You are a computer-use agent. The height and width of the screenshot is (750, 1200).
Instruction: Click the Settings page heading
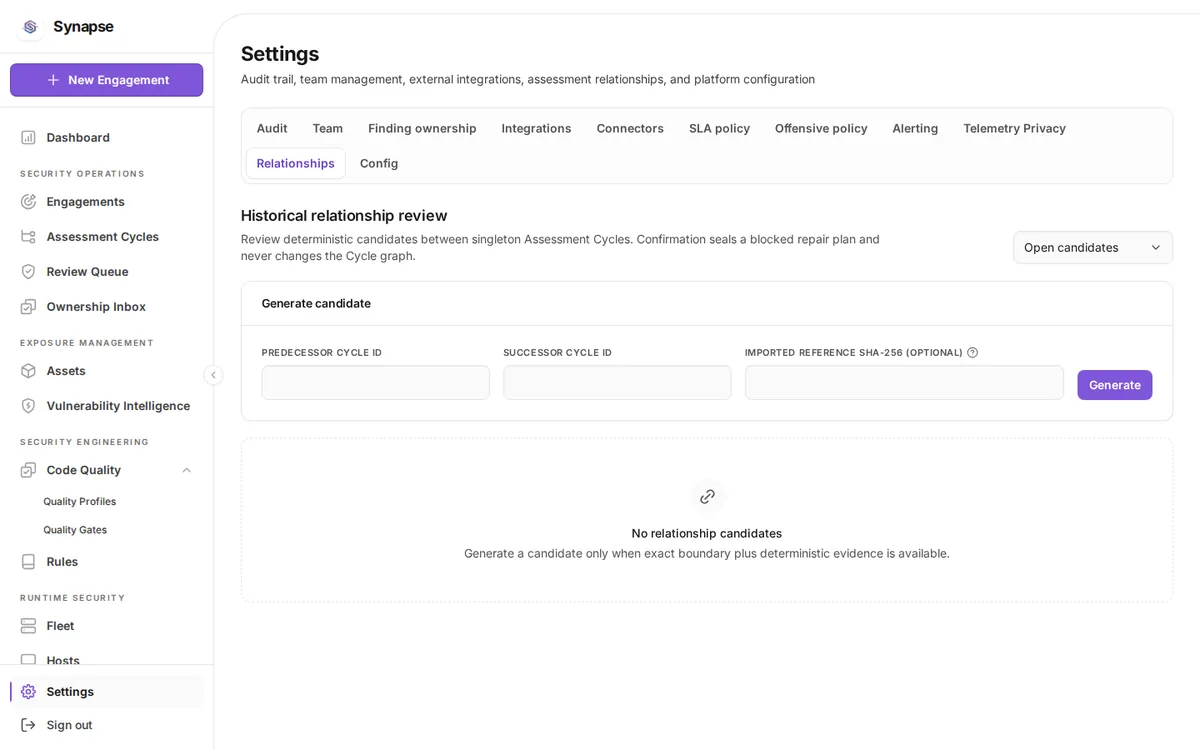tap(280, 54)
